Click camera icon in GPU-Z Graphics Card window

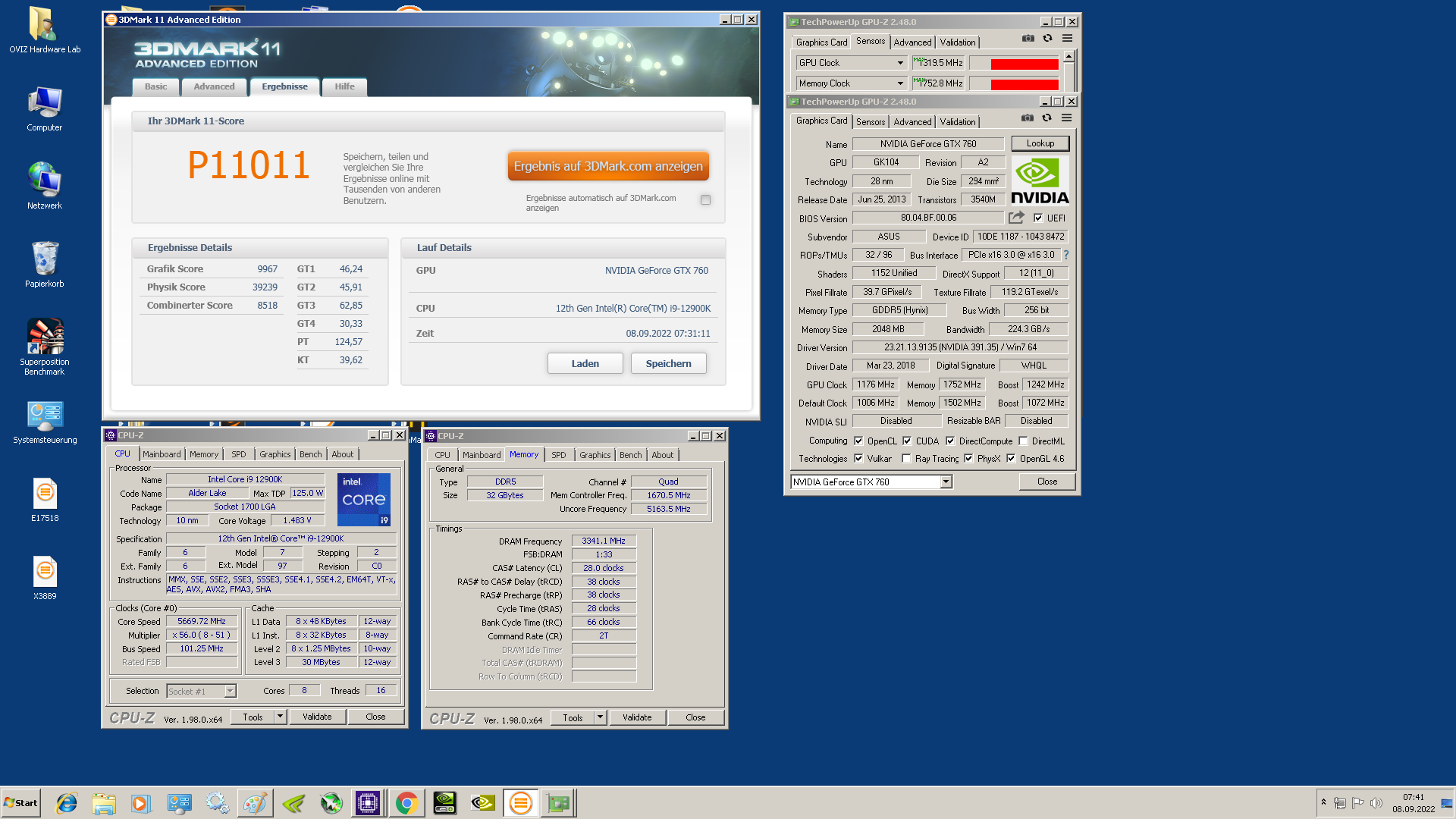click(x=1027, y=118)
